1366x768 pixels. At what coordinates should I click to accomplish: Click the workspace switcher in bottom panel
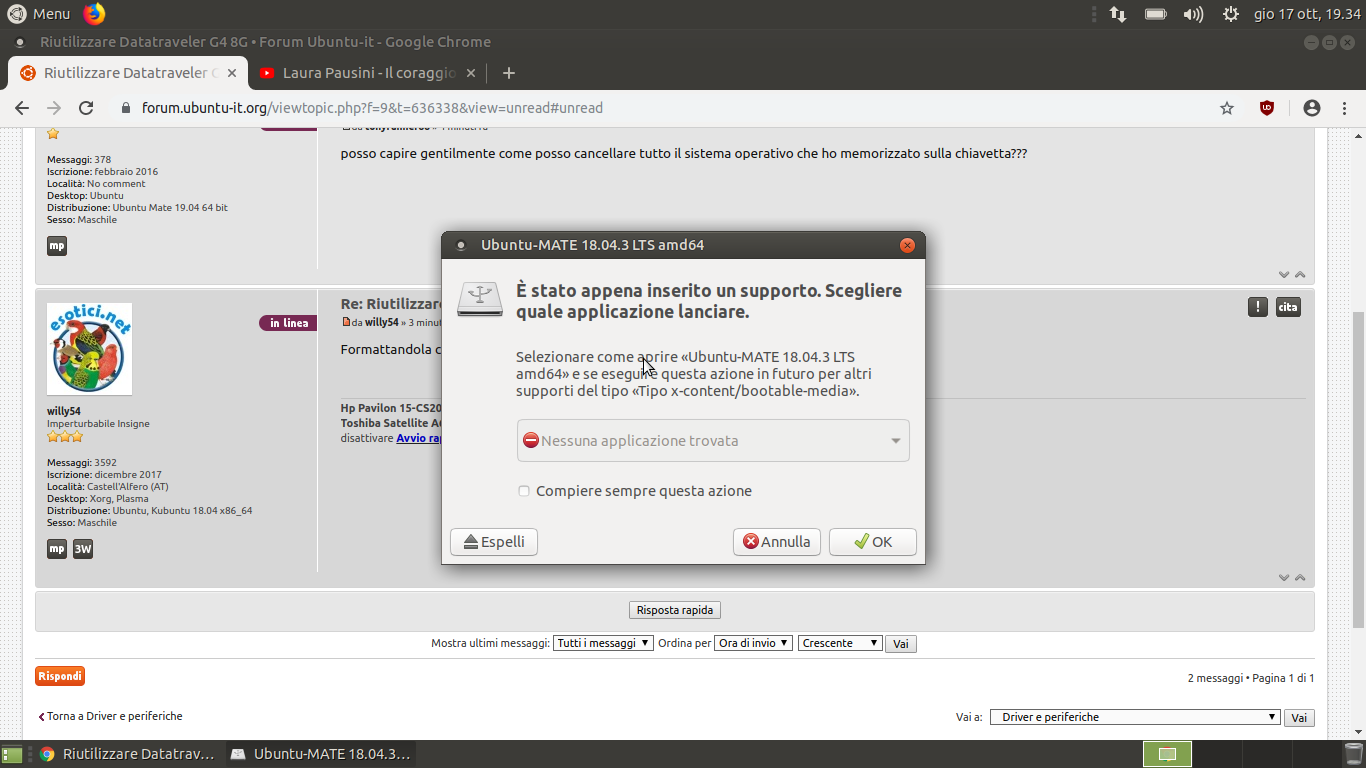[1167, 754]
